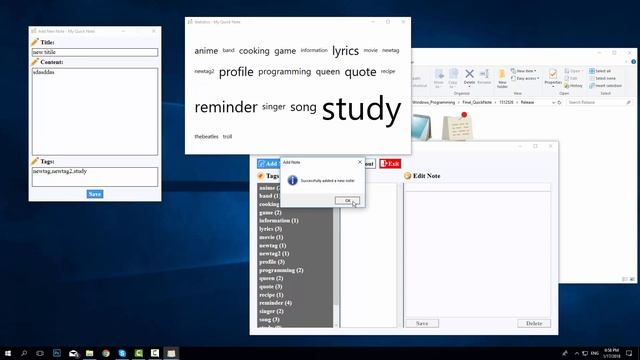The width and height of the screenshot is (640, 360).
Task: Click the Edit Note content text area
Action: click(x=477, y=254)
